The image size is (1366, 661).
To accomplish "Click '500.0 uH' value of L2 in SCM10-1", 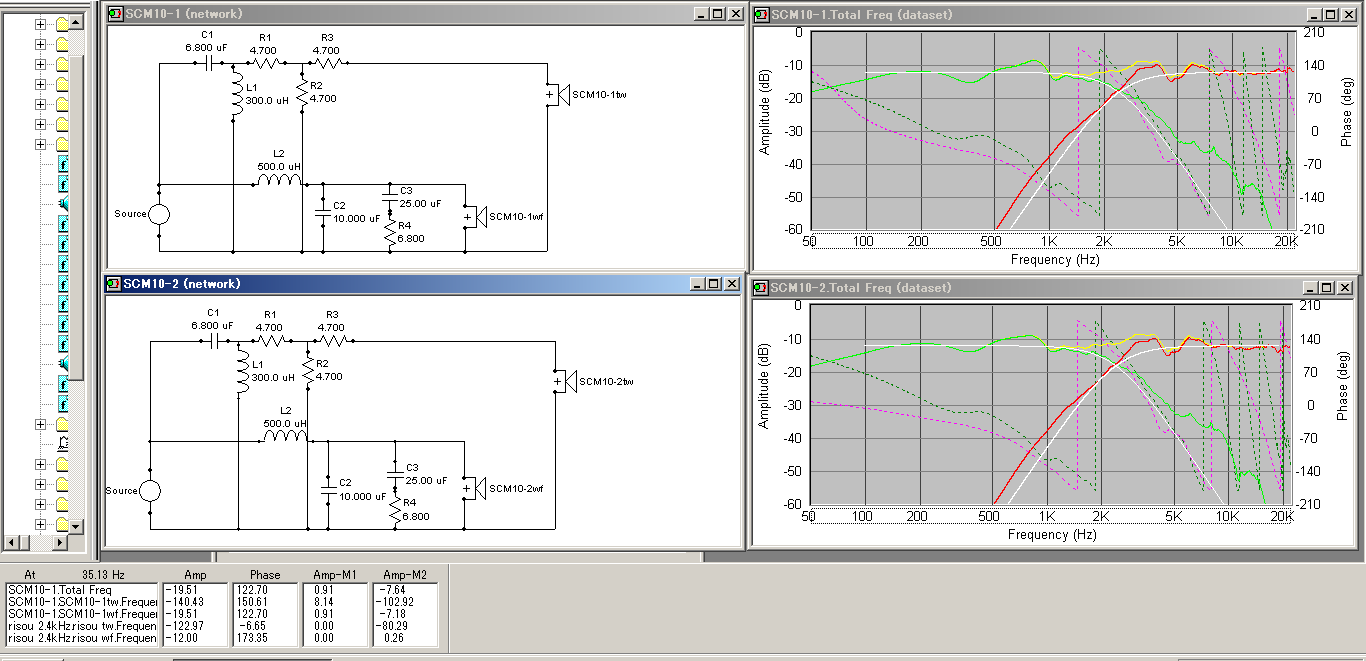I will click(279, 165).
